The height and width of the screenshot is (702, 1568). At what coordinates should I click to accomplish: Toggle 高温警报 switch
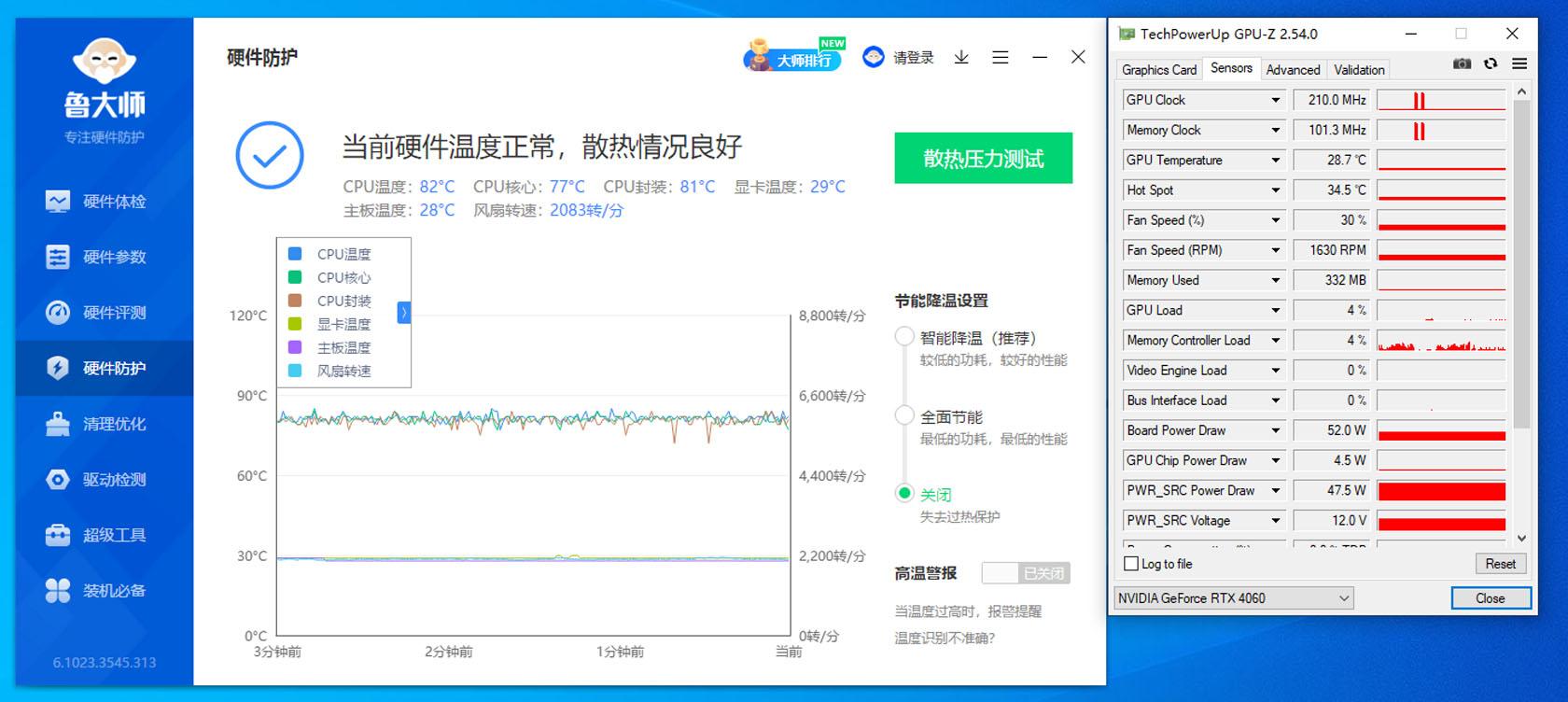[x=1026, y=573]
